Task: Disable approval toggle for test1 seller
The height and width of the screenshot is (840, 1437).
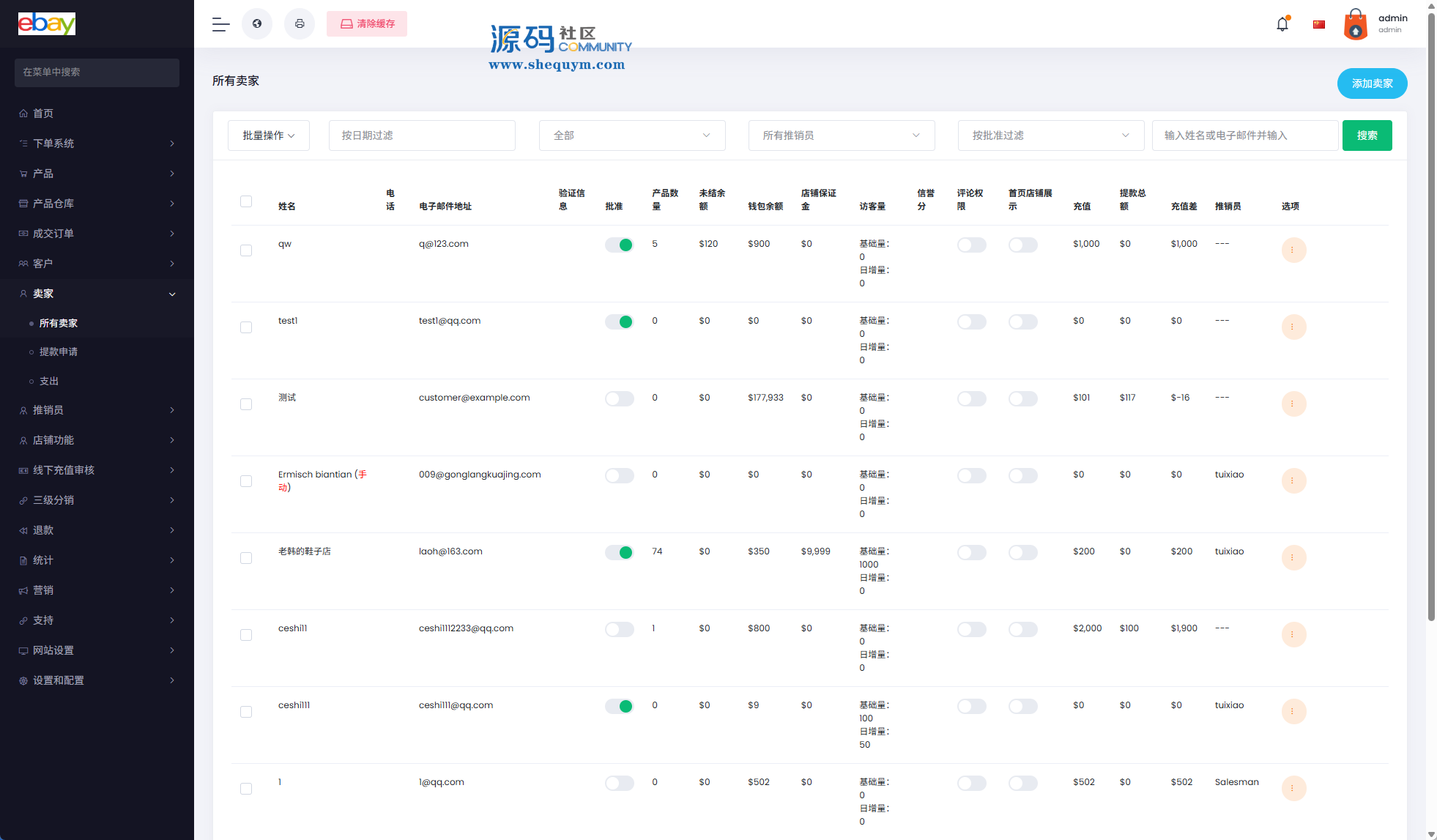Action: [x=619, y=321]
